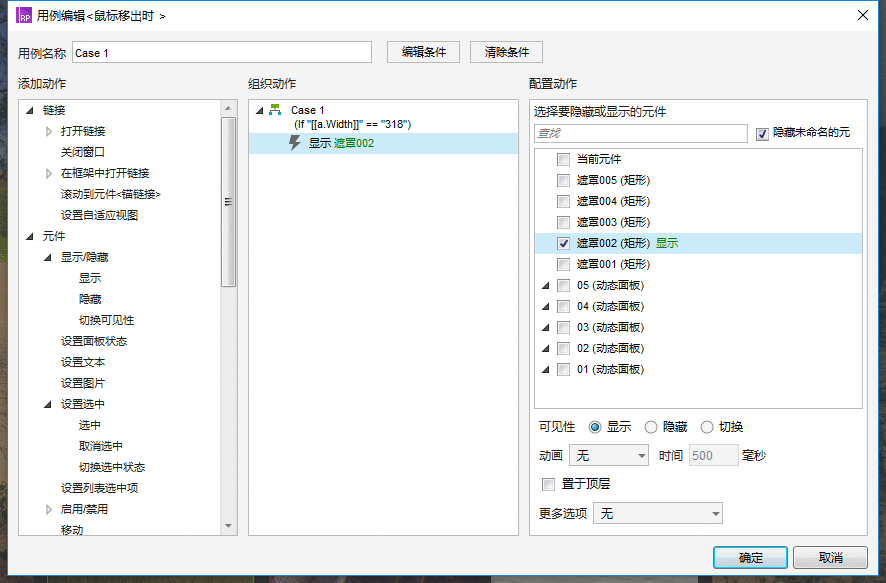Select the 关闭窗口 action
886x583 pixels.
pos(82,152)
